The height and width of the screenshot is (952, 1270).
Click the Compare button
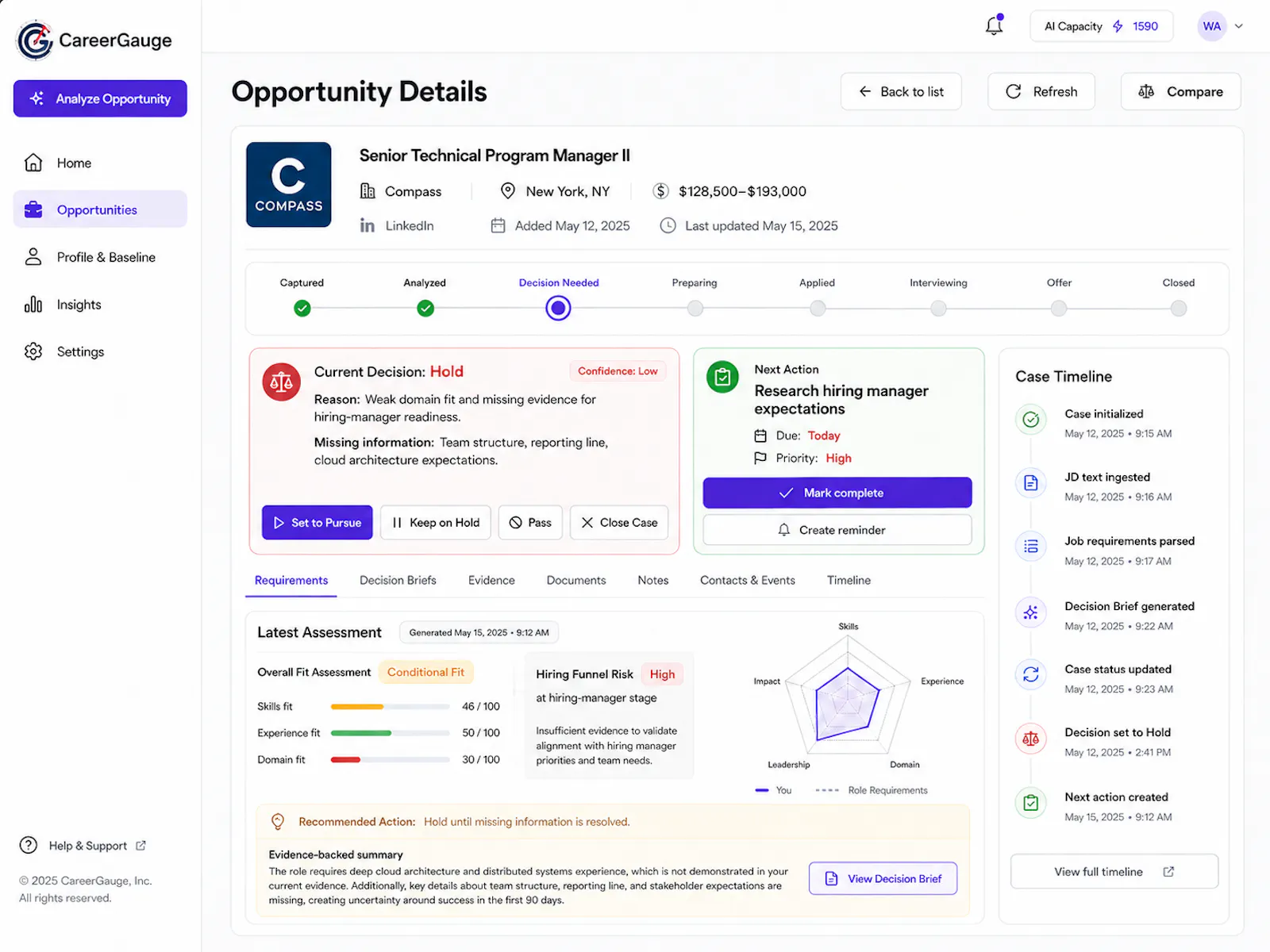1180,92
